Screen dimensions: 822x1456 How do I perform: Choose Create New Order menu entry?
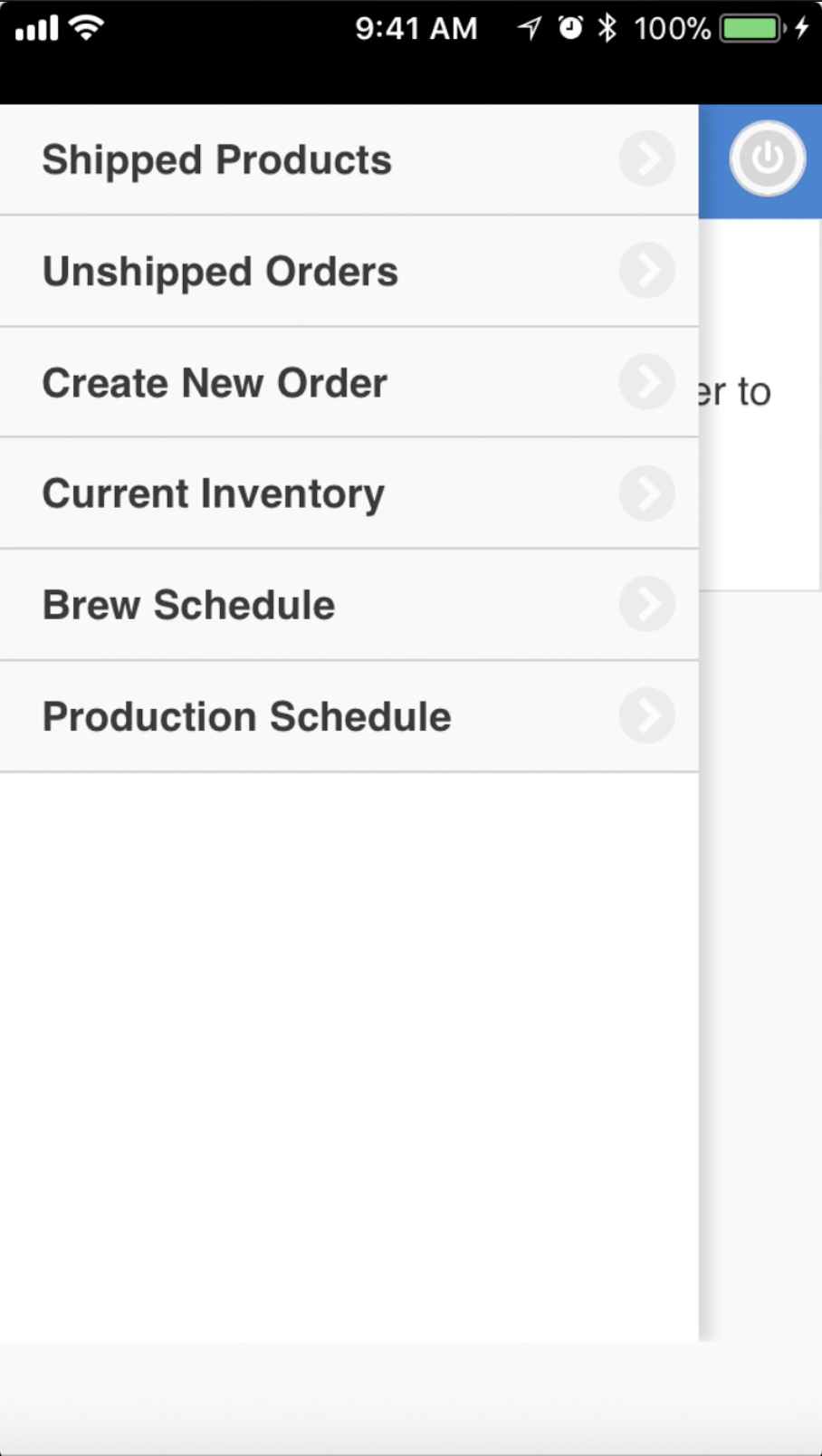coord(215,383)
